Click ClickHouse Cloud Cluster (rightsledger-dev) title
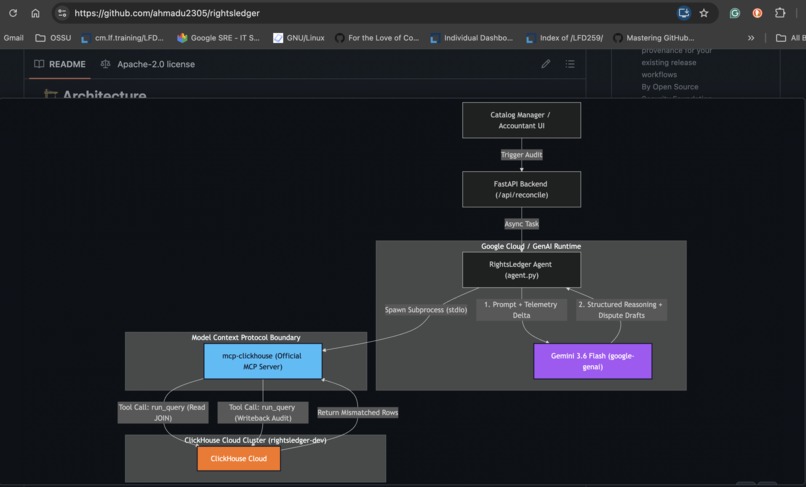806x487 pixels. pos(255,440)
